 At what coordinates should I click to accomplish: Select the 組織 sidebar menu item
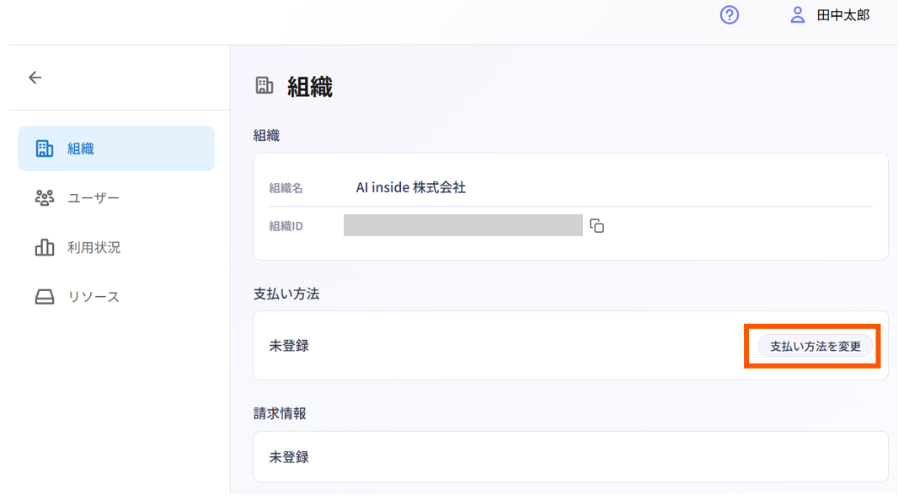point(116,149)
